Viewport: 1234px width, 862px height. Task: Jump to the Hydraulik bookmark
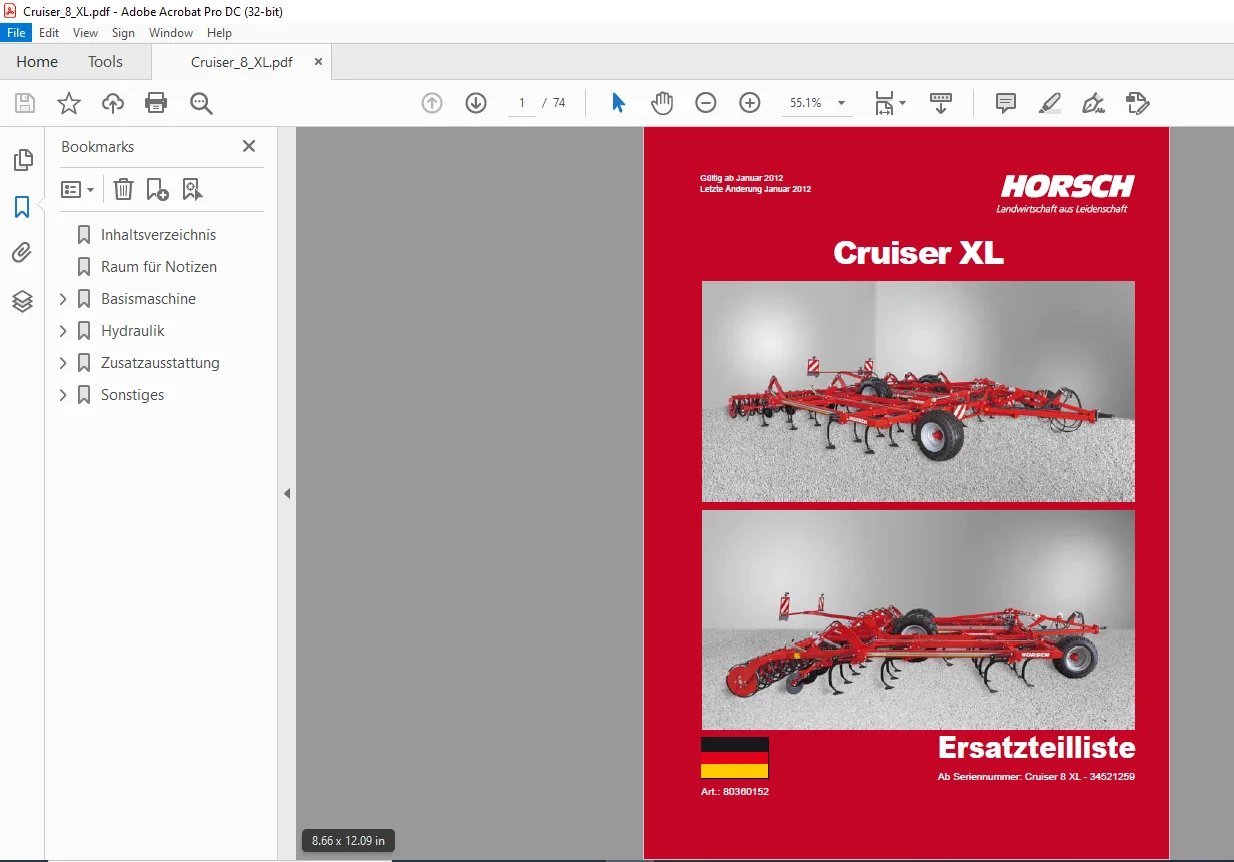click(x=133, y=331)
